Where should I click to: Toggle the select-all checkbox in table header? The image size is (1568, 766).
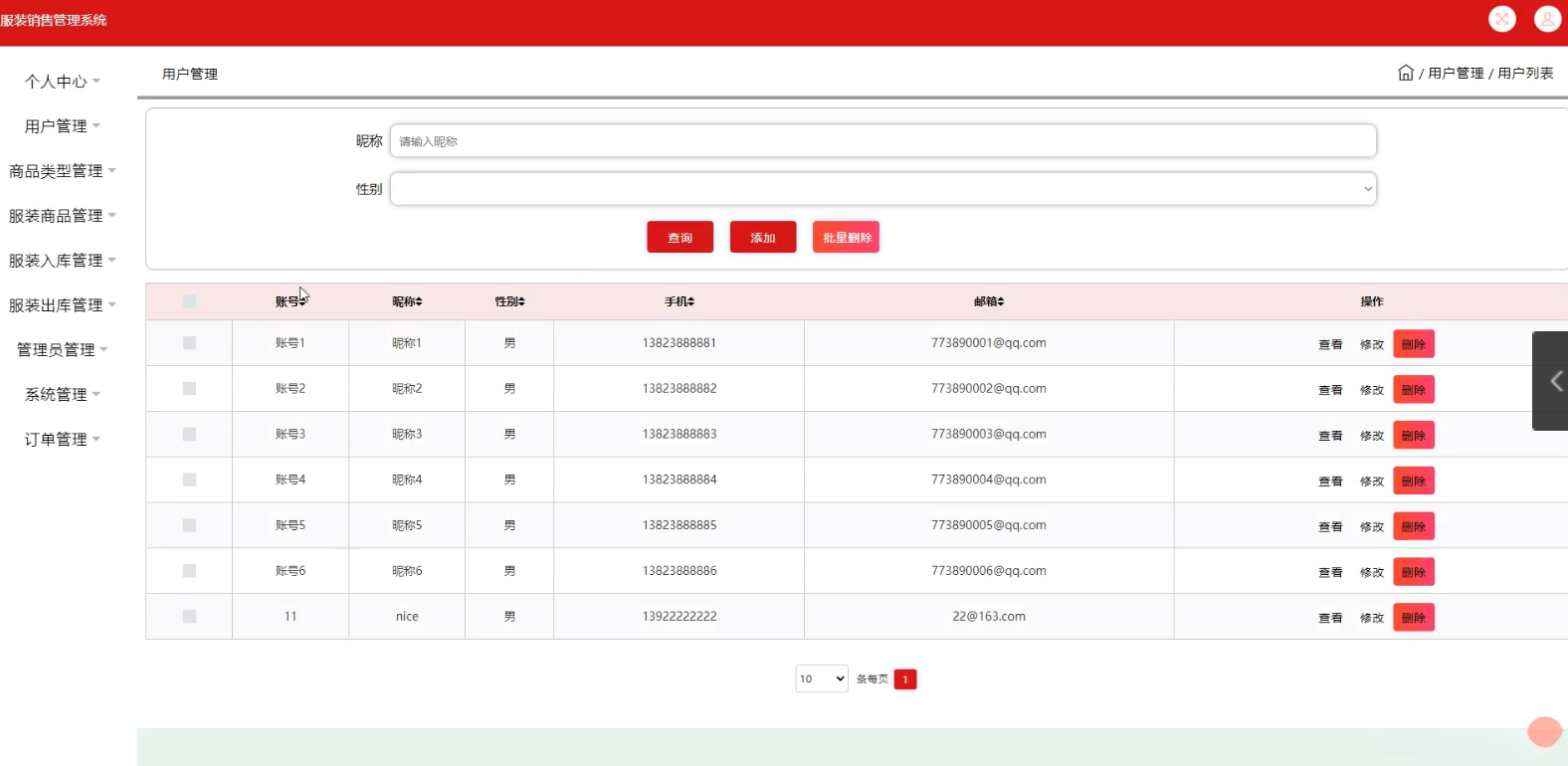click(x=189, y=301)
